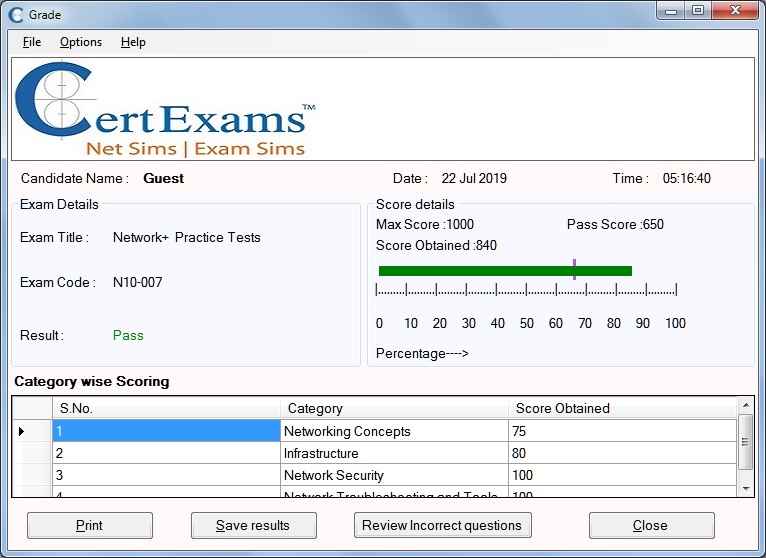Click the purple pass-score marker on bar
Screen dimensions: 766x558
coord(574,270)
